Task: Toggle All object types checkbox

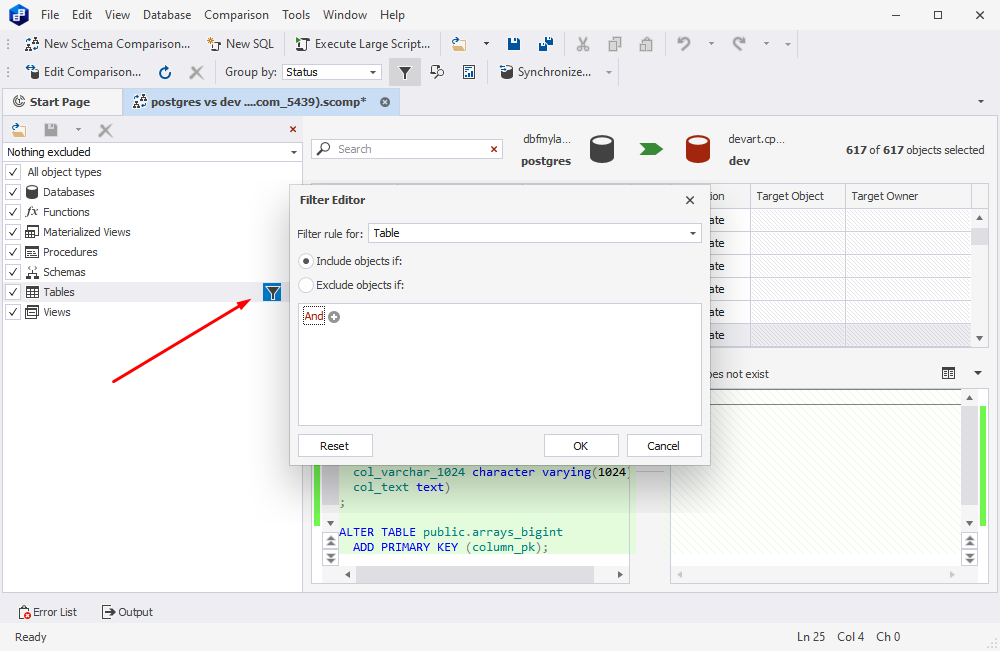Action: pos(13,172)
